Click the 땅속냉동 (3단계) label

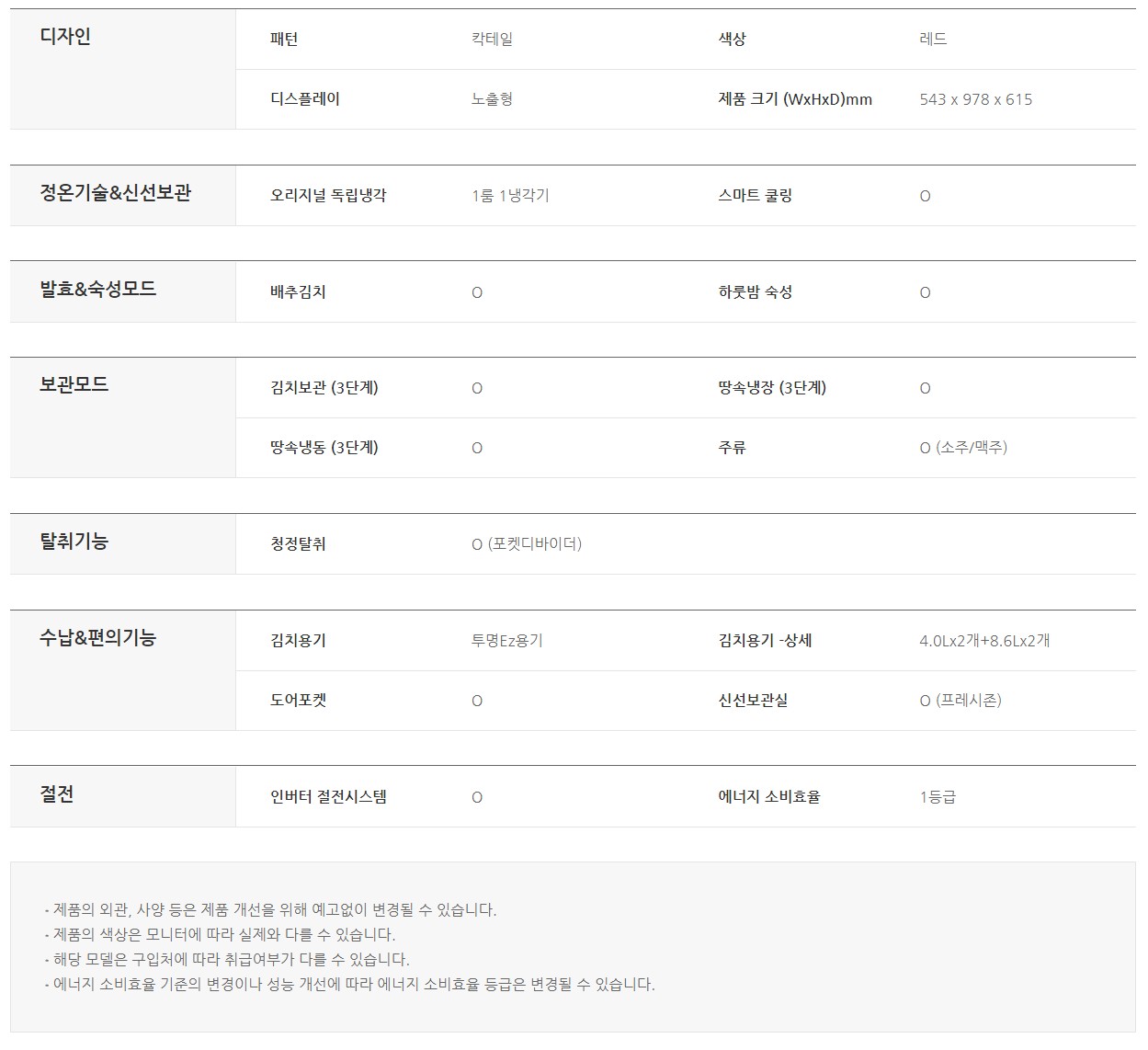[324, 448]
